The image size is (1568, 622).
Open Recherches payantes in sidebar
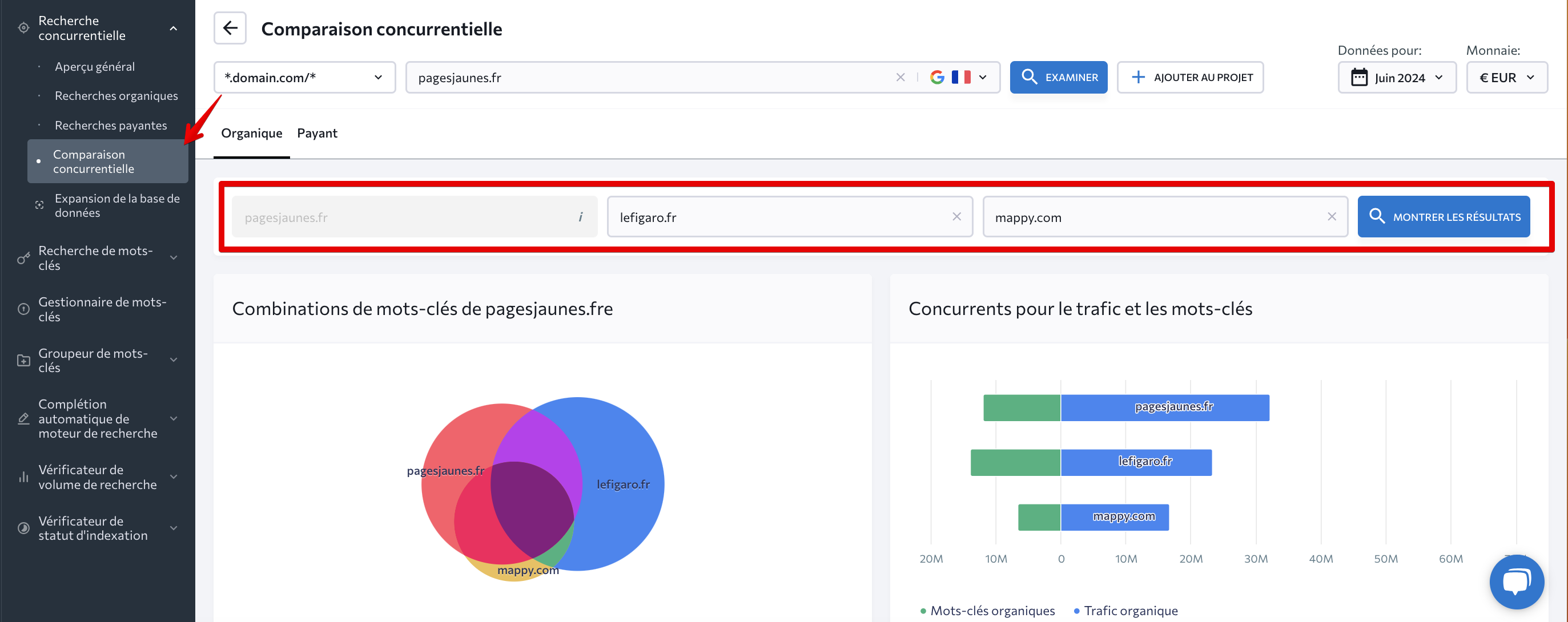click(x=111, y=125)
